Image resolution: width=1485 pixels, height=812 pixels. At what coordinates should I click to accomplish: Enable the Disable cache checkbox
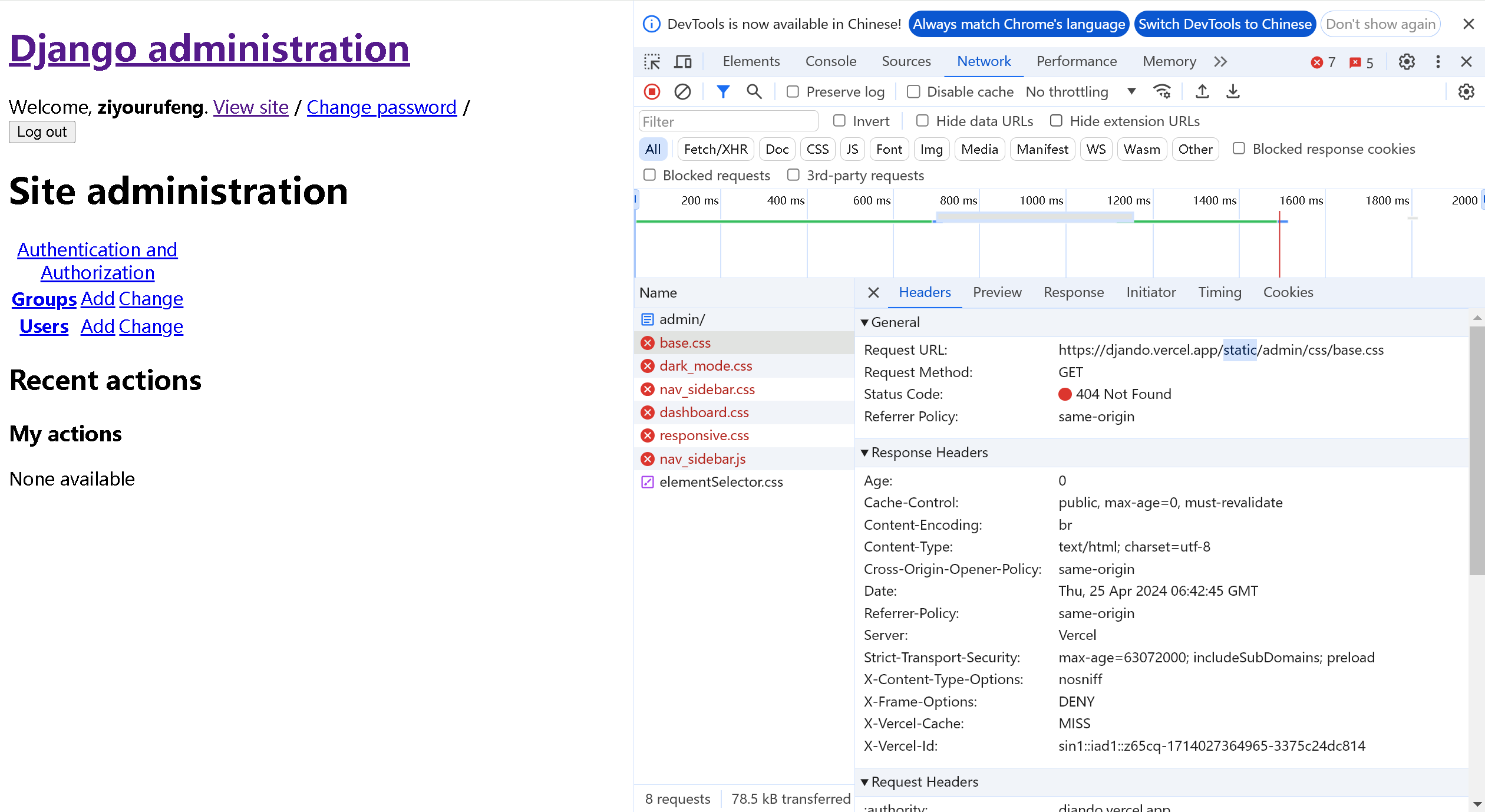[x=912, y=91]
